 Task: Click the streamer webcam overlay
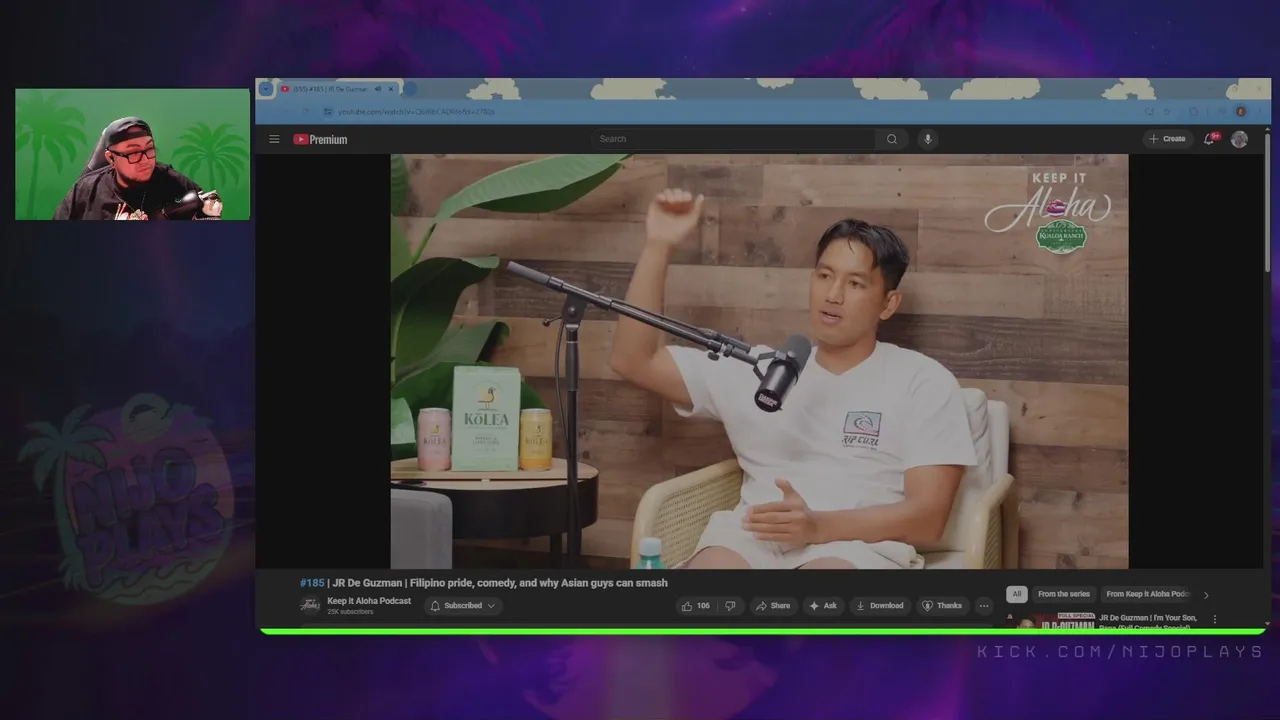133,154
